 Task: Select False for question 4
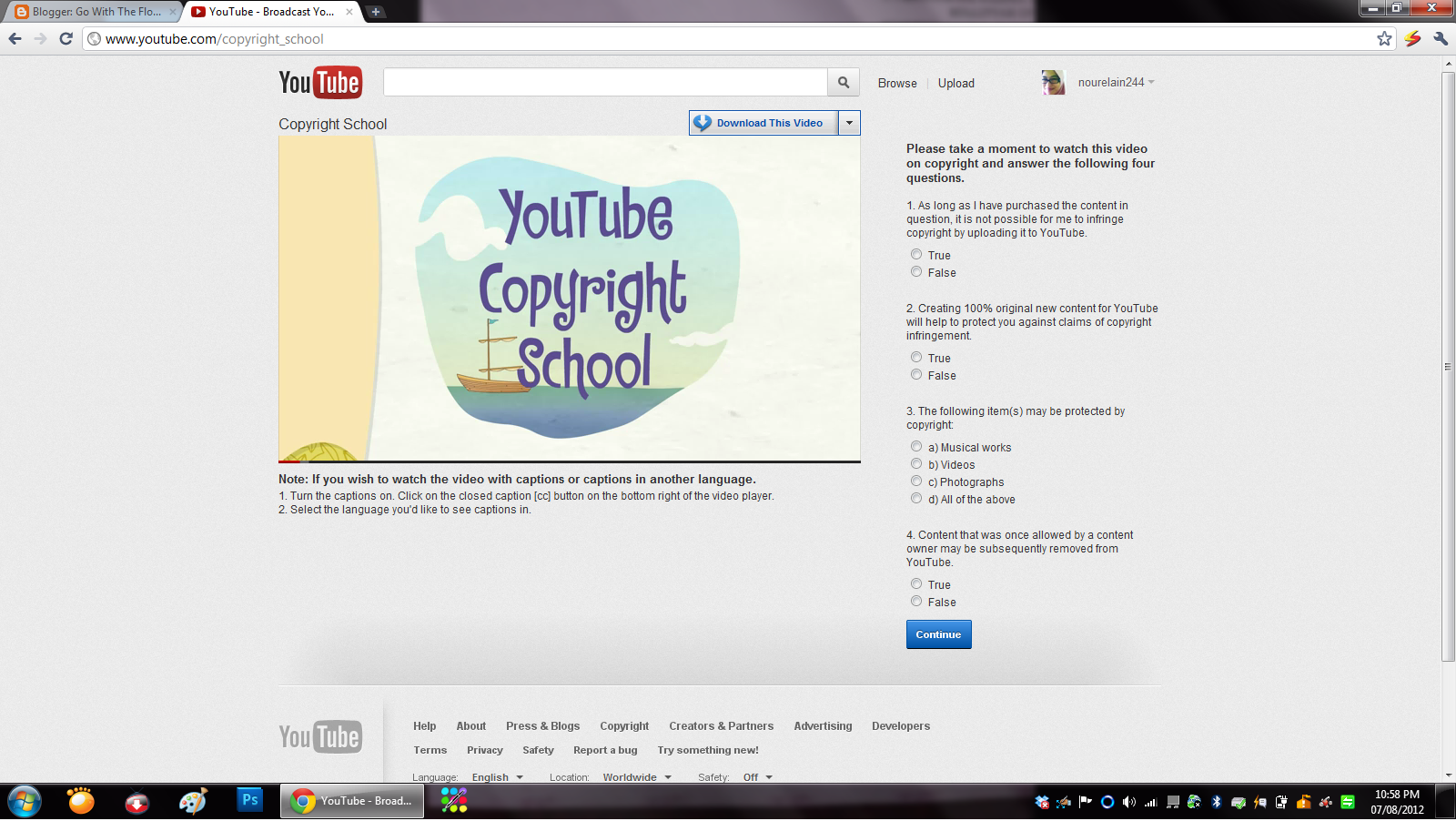pos(916,602)
